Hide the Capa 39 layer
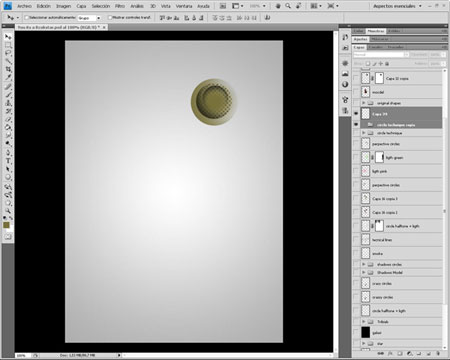 pos(356,114)
